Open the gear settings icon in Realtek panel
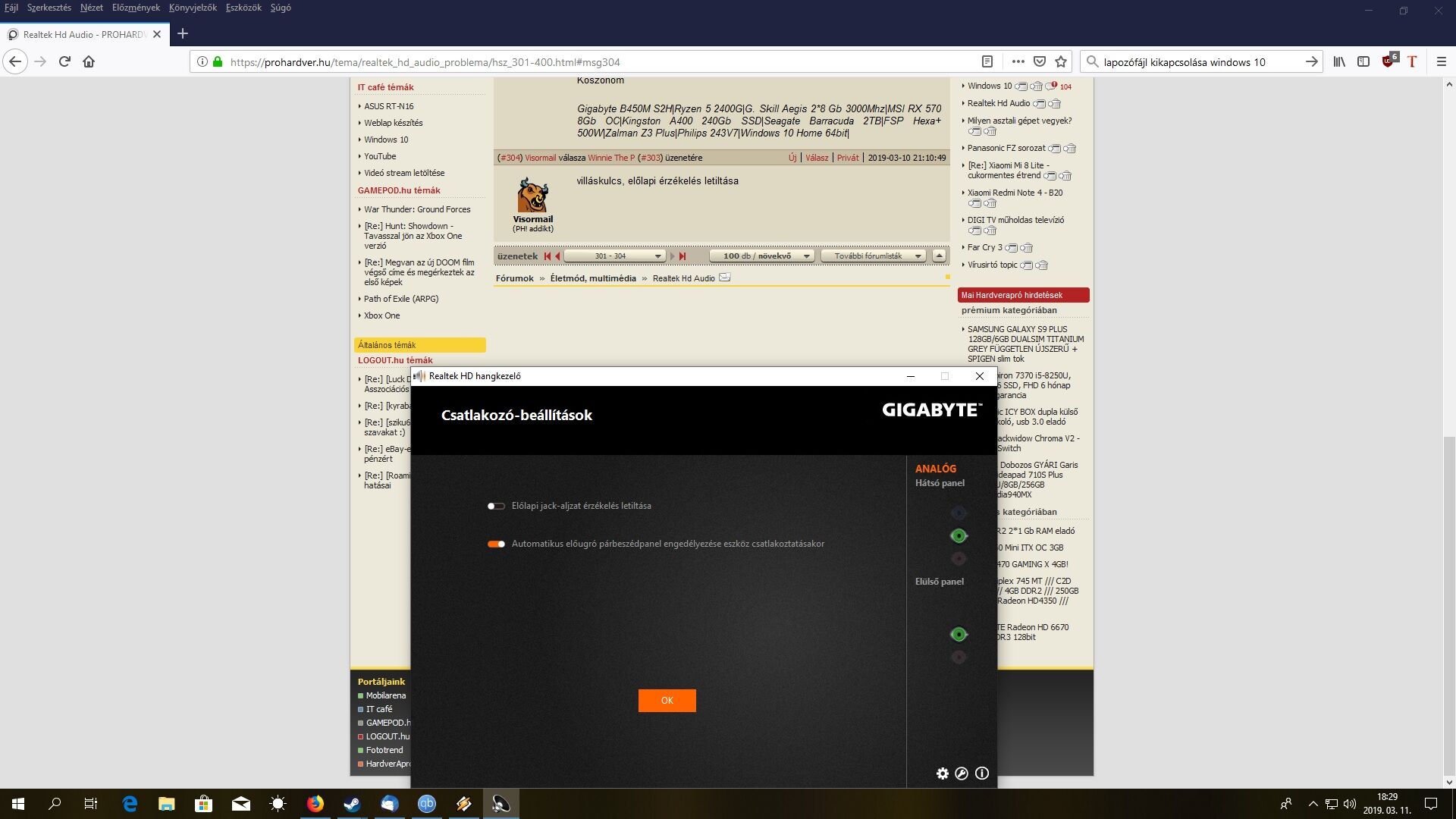The width and height of the screenshot is (1456, 819). tap(942, 773)
